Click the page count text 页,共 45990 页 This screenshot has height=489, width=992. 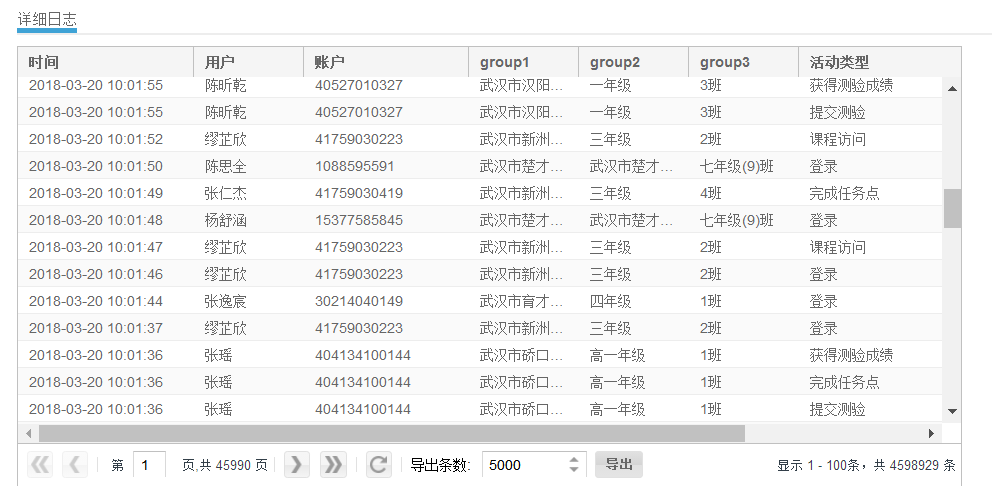(x=225, y=466)
